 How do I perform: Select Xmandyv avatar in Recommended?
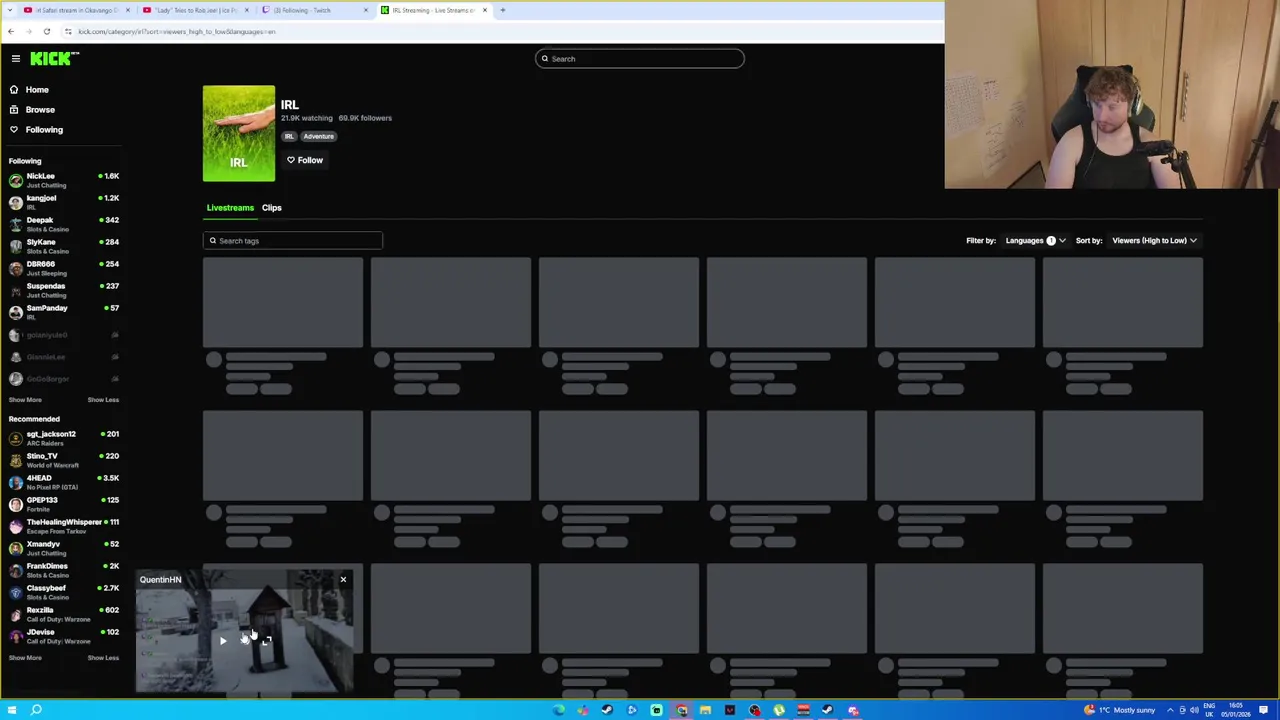pos(16,548)
